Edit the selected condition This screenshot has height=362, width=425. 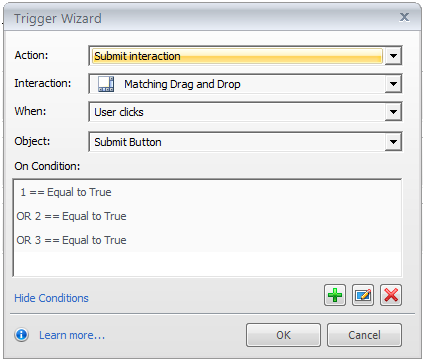click(363, 295)
